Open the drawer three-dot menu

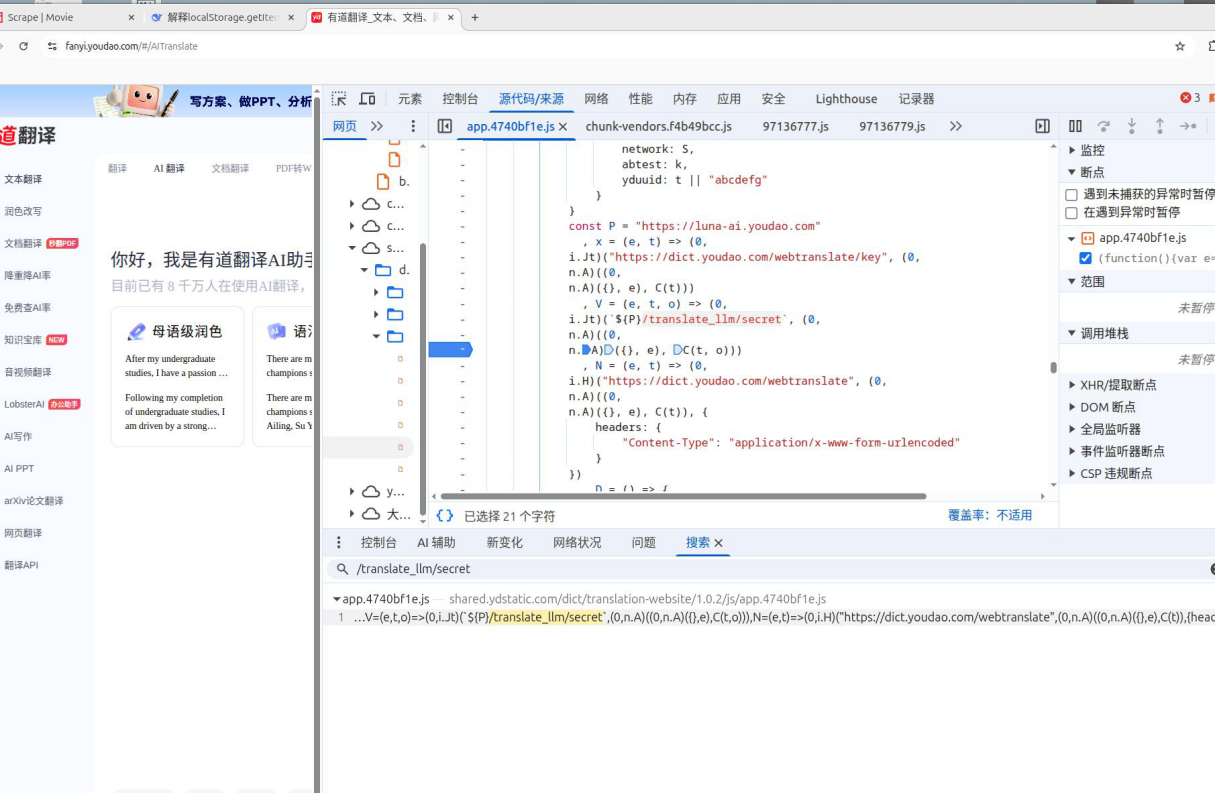pyautogui.click(x=339, y=542)
